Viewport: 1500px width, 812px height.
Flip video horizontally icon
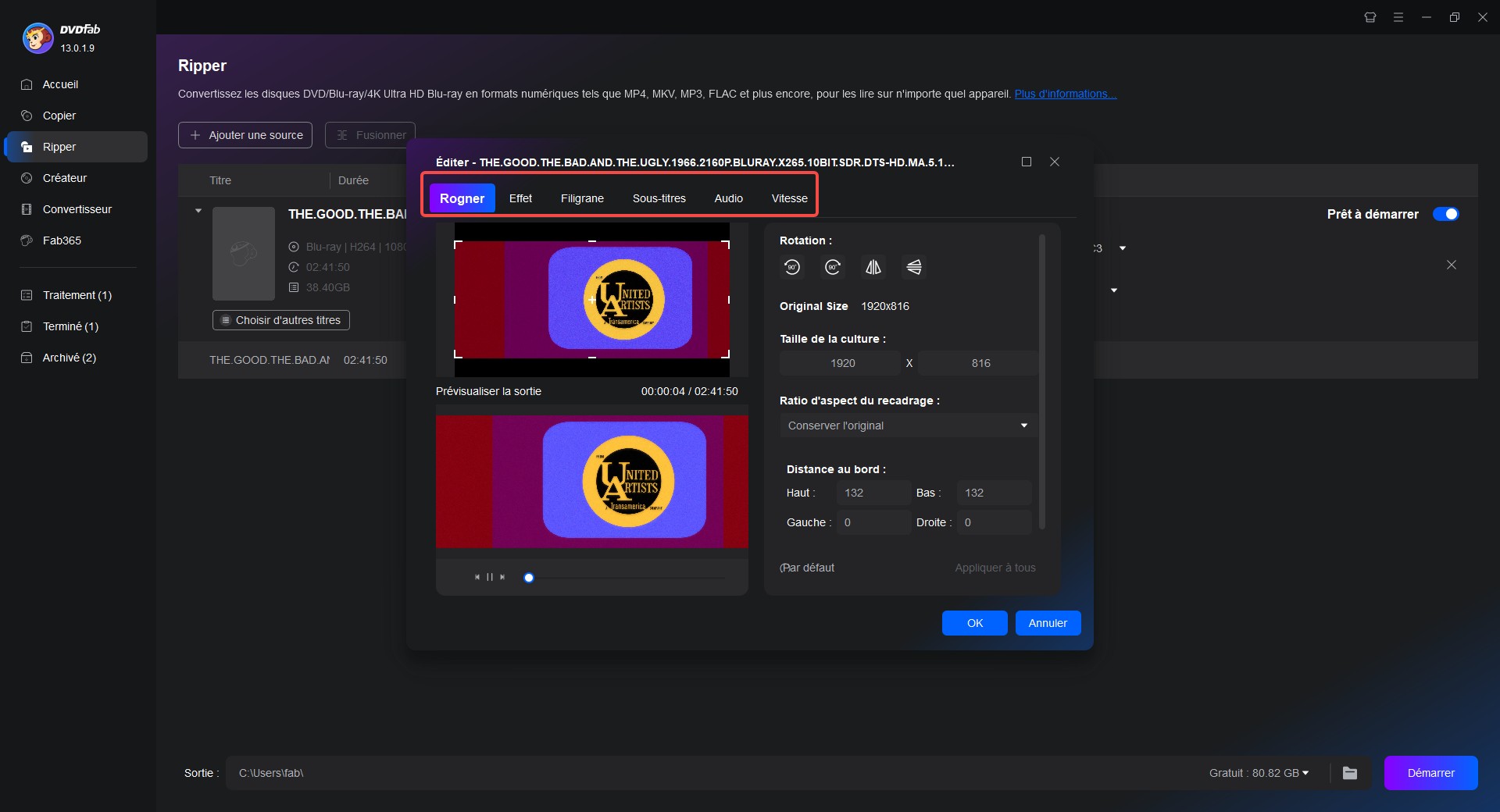[873, 267]
